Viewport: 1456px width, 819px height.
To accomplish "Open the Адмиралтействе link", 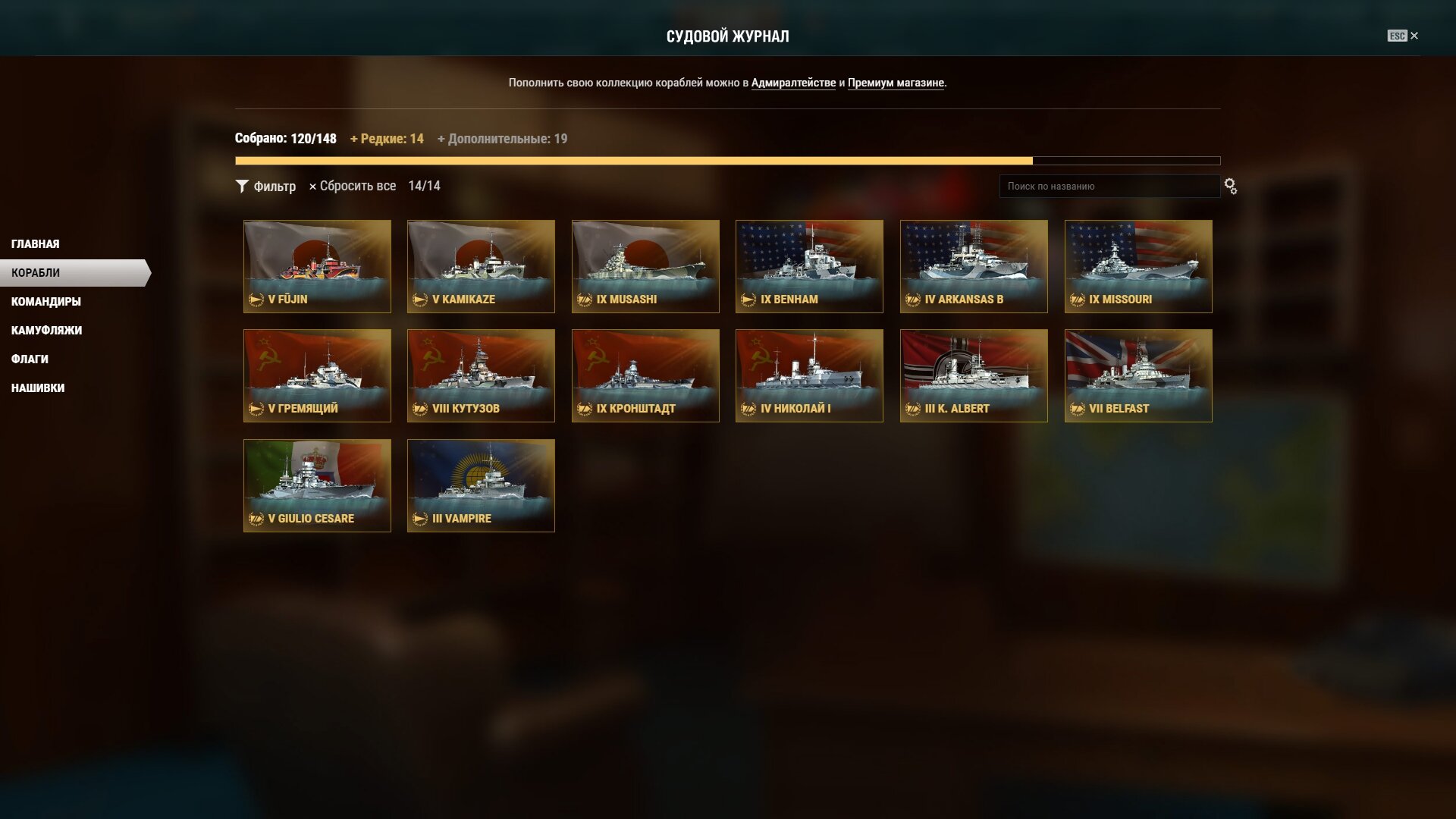I will [x=793, y=83].
